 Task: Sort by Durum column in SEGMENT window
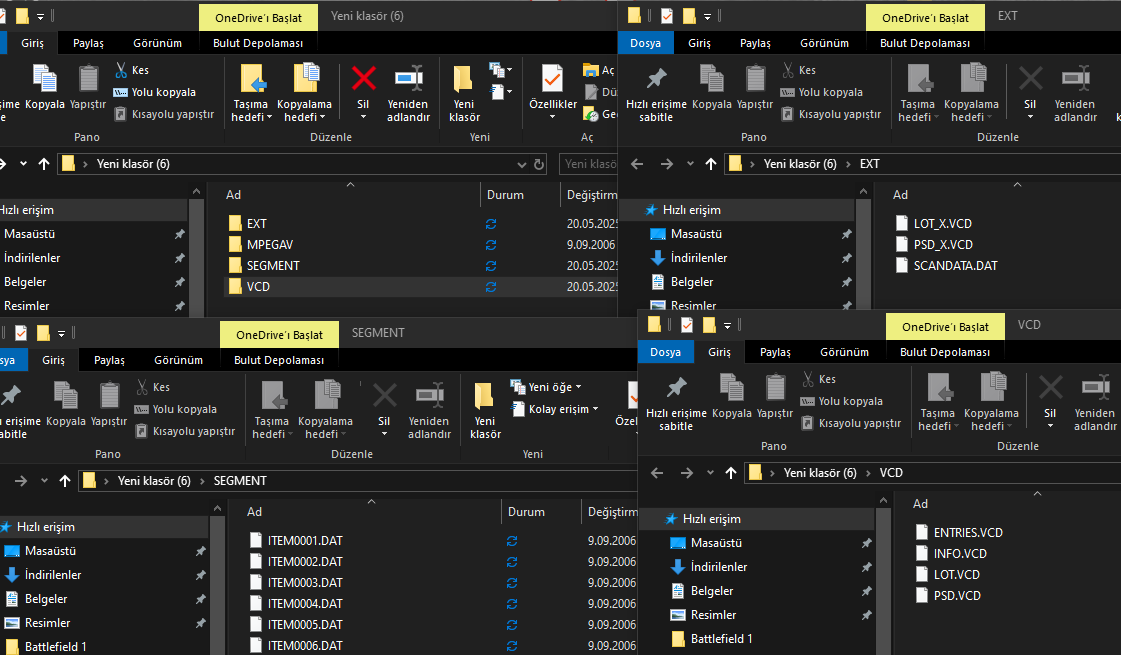pos(526,512)
